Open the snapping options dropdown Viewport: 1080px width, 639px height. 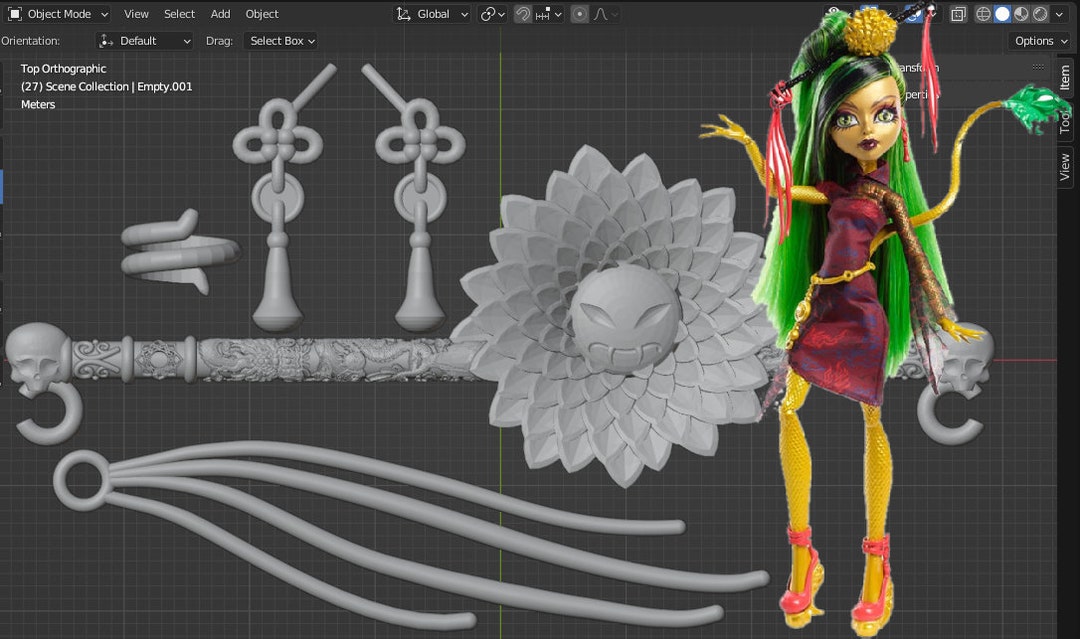coord(548,14)
